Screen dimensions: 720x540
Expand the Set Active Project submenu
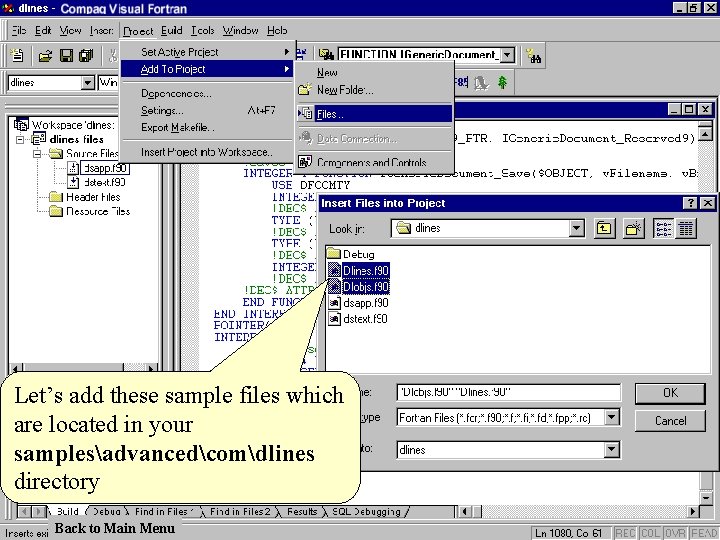207,52
